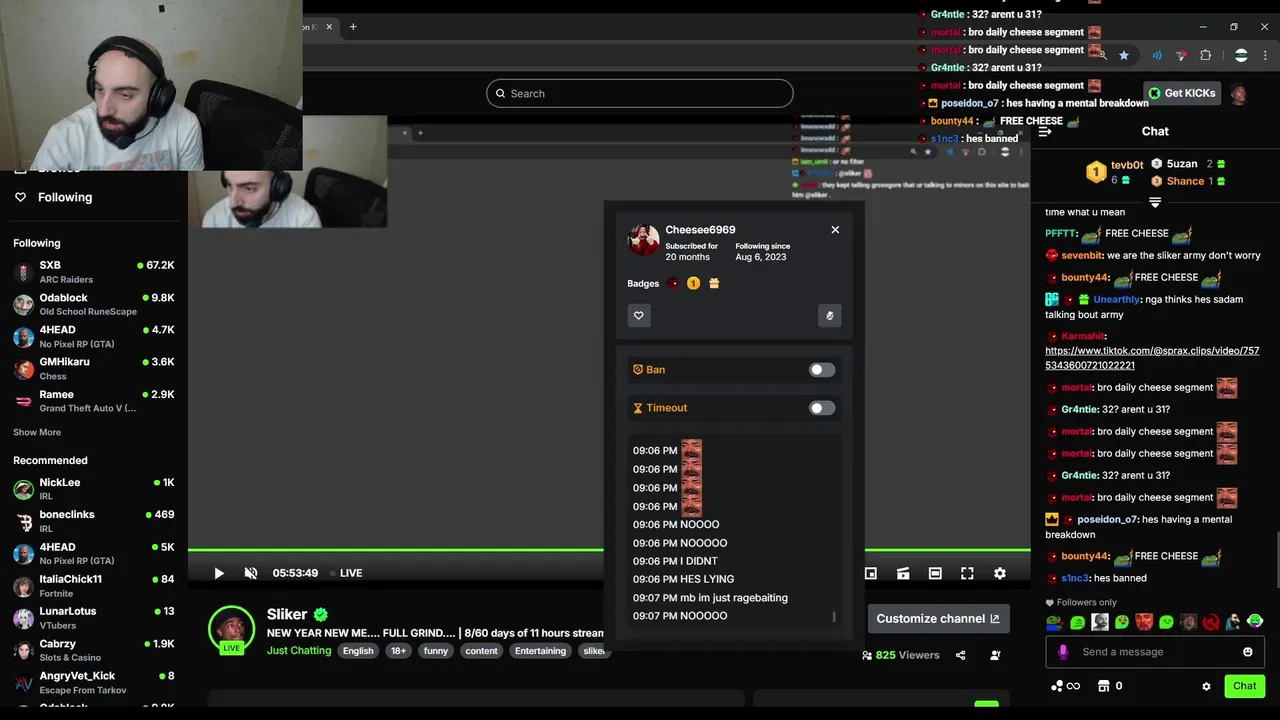Image resolution: width=1280 pixels, height=720 pixels.
Task: Share the stream using share icon
Action: click(x=960, y=656)
